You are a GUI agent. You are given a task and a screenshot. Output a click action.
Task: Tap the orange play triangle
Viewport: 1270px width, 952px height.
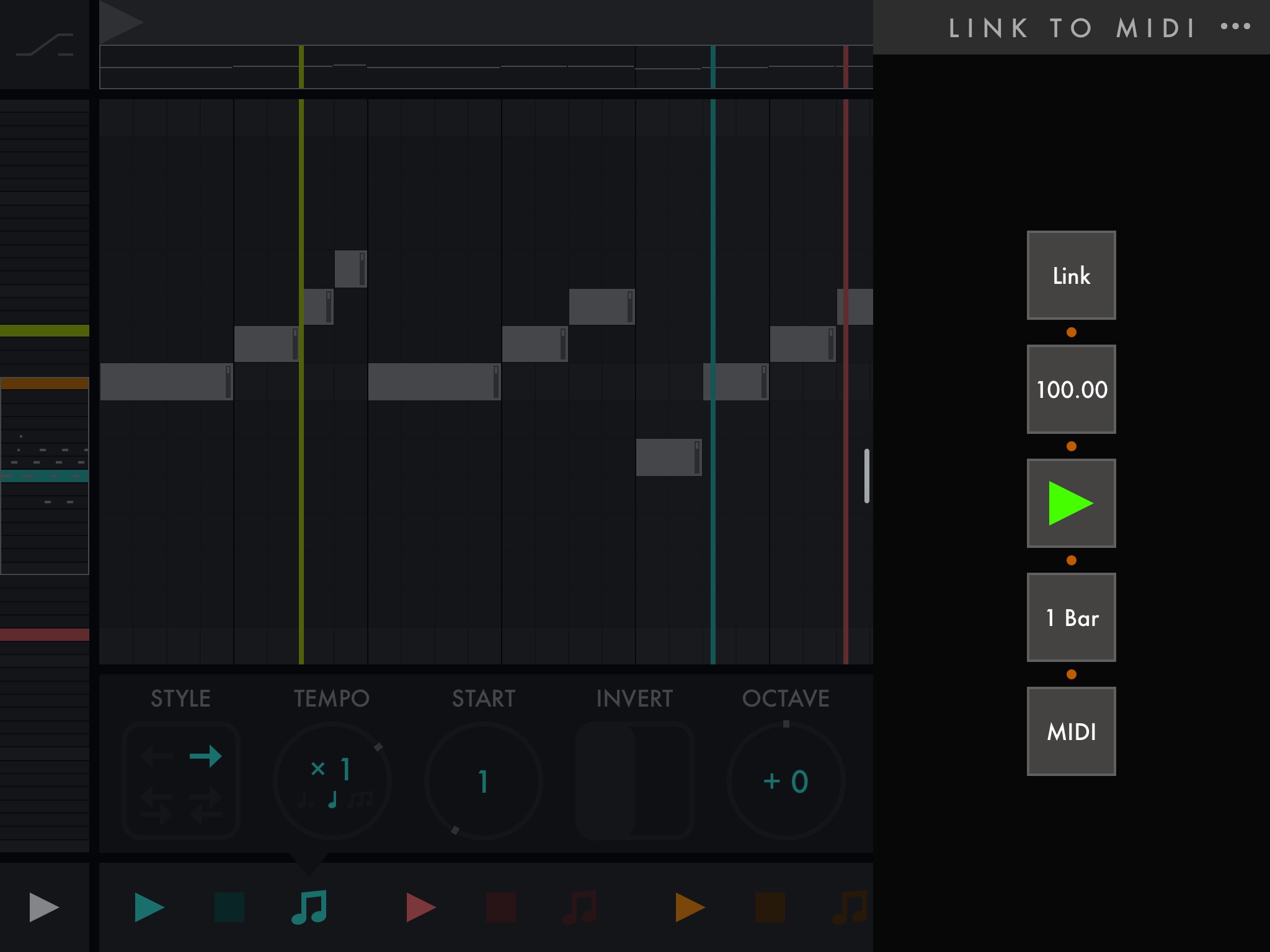coord(690,907)
